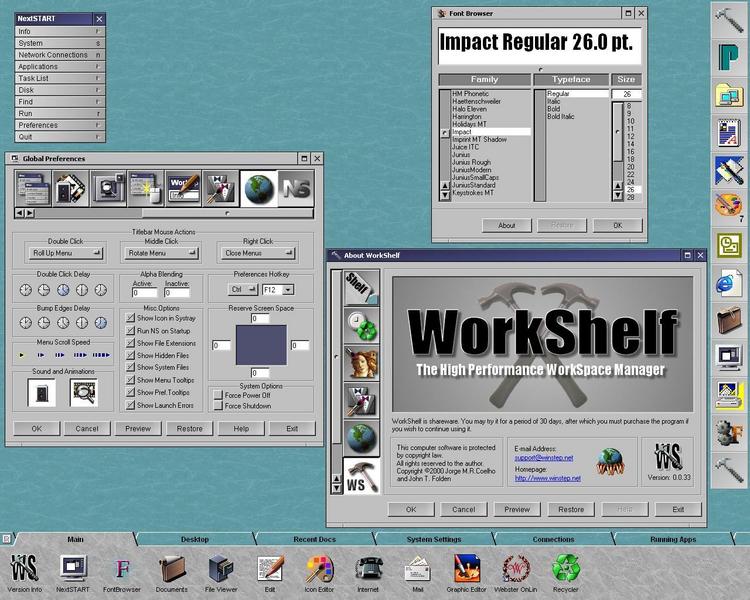Image resolution: width=750 pixels, height=600 pixels.
Task: Click the Active alpha blending input field
Action: click(144, 292)
